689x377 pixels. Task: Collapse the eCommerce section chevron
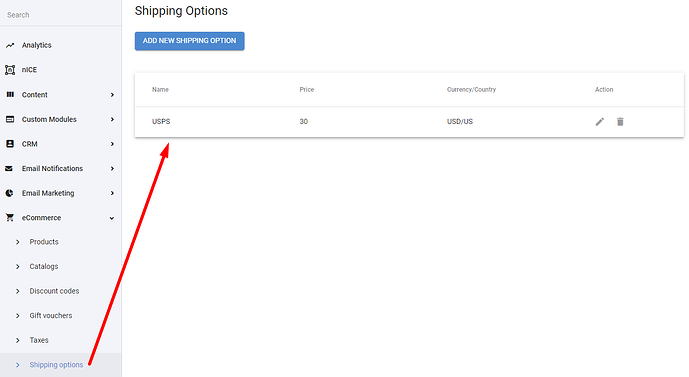pyautogui.click(x=112, y=218)
